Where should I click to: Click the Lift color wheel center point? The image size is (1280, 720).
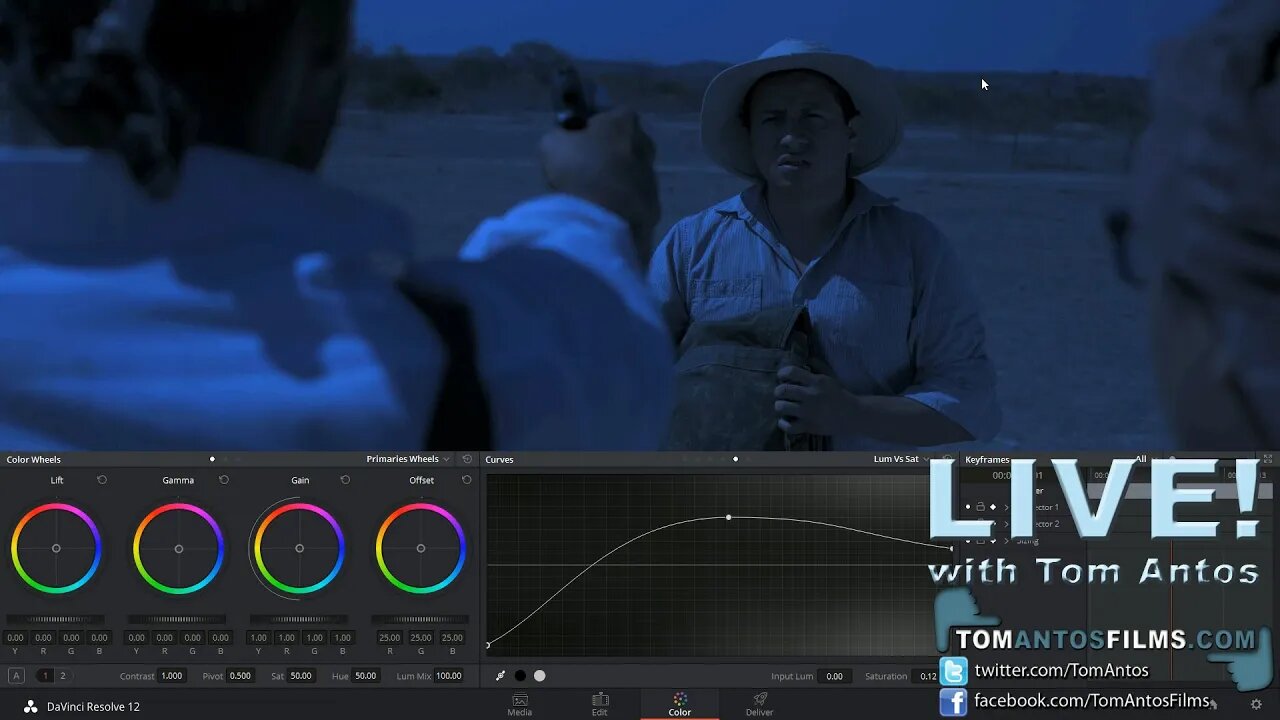(56, 548)
